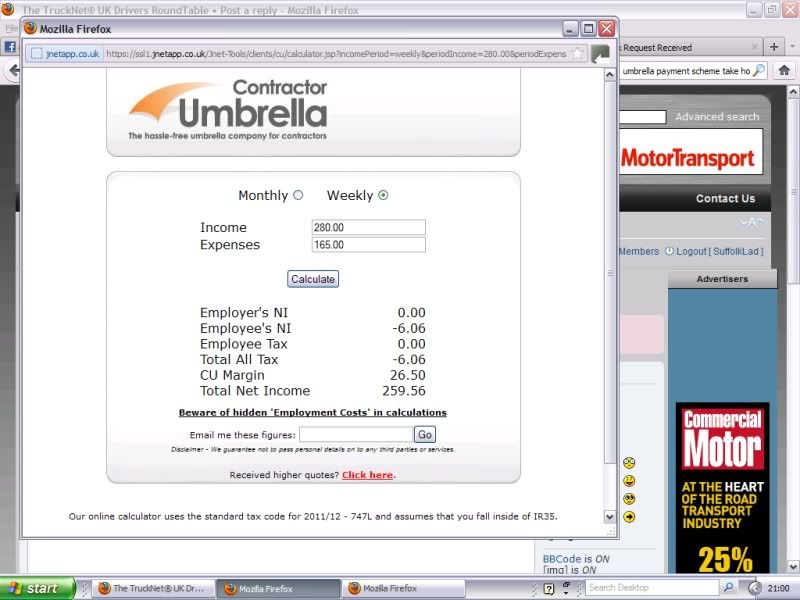The width and height of the screenshot is (800, 600).
Task: Click the 21:00 taskbar clock
Action: pos(779,588)
